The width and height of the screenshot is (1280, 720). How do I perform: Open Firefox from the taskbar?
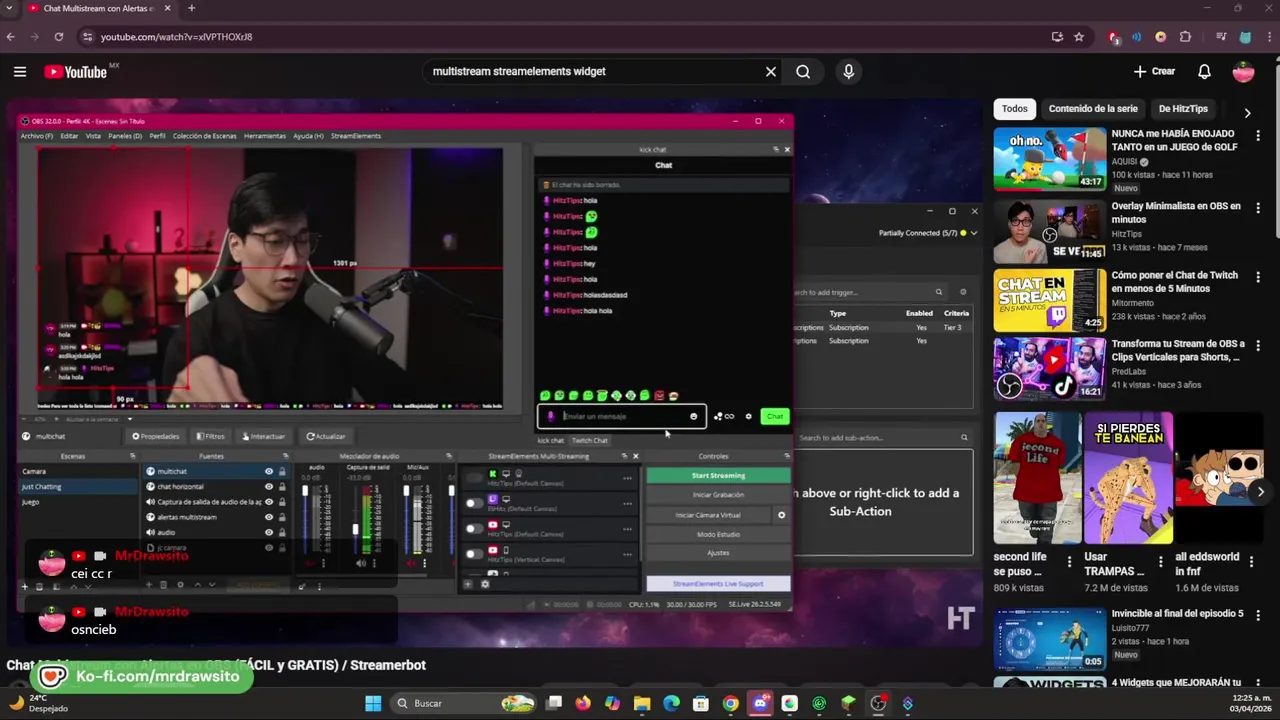(583, 703)
